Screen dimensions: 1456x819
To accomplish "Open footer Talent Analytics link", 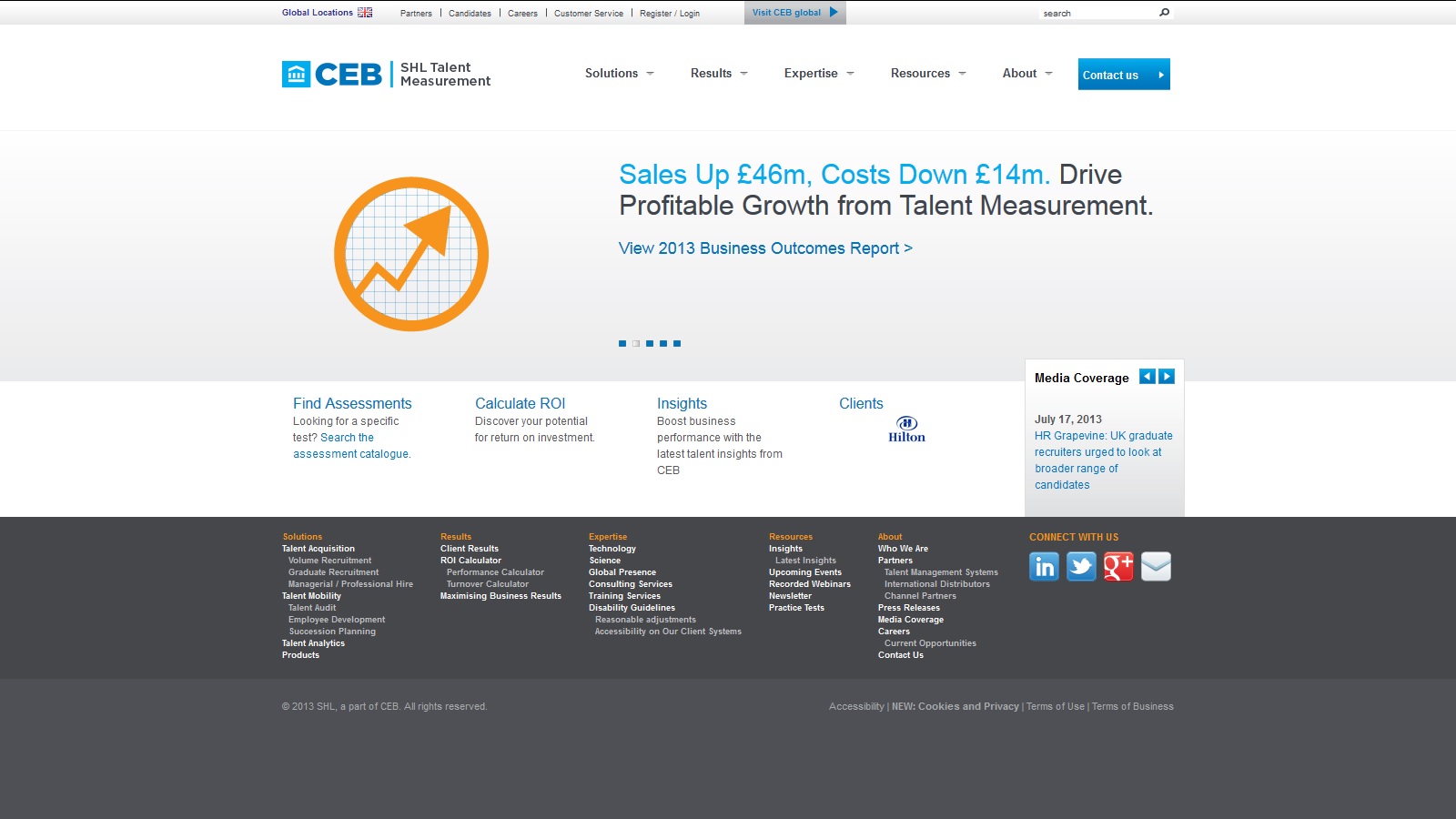I will tap(313, 643).
